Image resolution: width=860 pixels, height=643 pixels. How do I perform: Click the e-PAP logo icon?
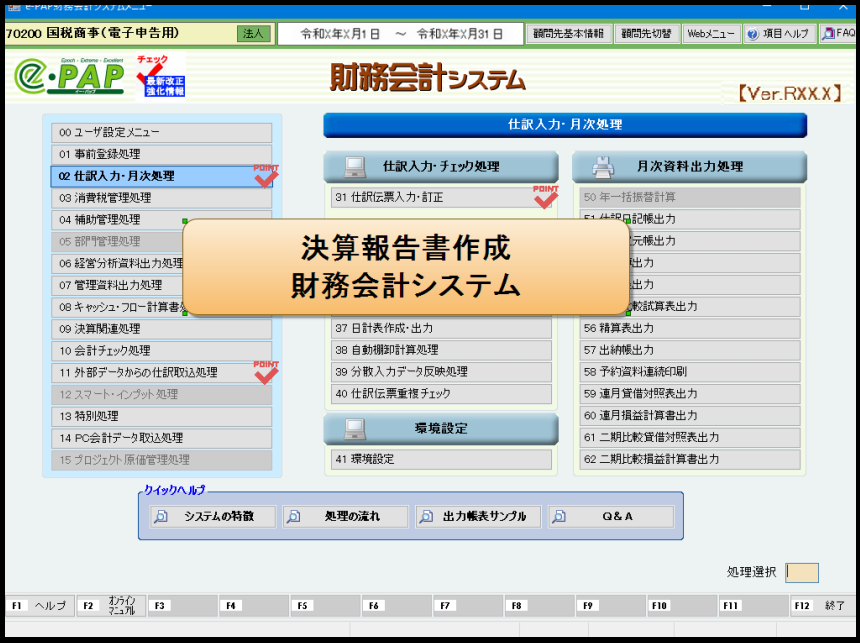70,77
